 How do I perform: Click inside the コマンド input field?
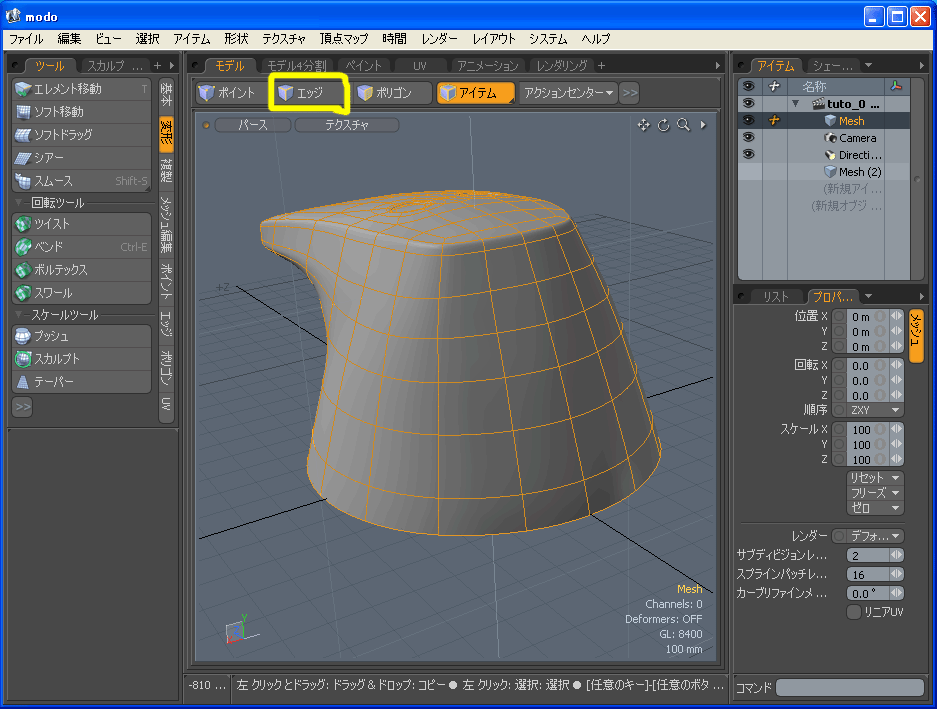click(x=850, y=687)
